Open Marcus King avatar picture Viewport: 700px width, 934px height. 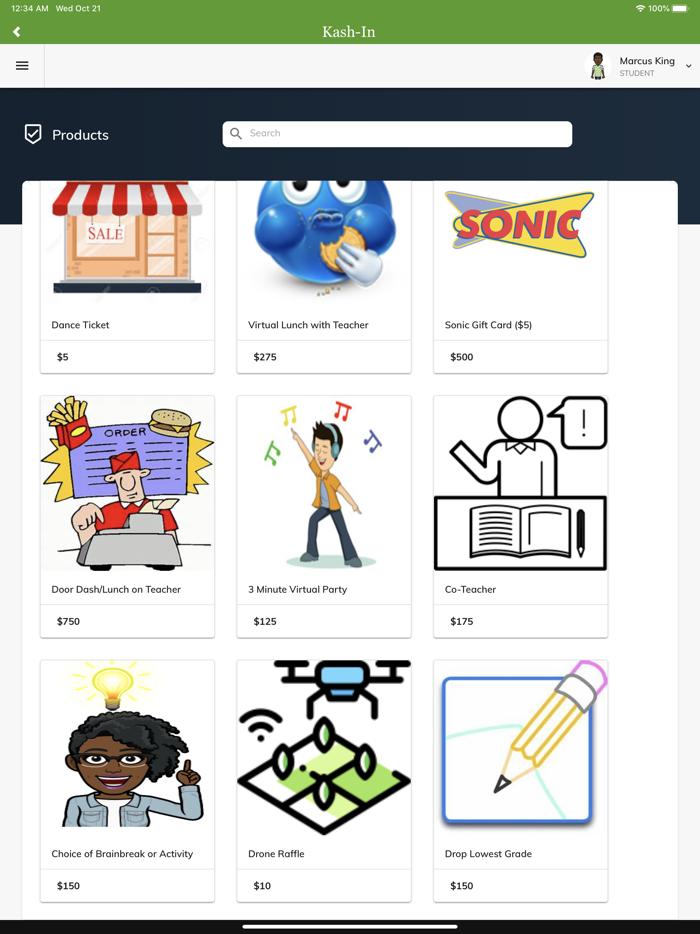click(x=598, y=66)
